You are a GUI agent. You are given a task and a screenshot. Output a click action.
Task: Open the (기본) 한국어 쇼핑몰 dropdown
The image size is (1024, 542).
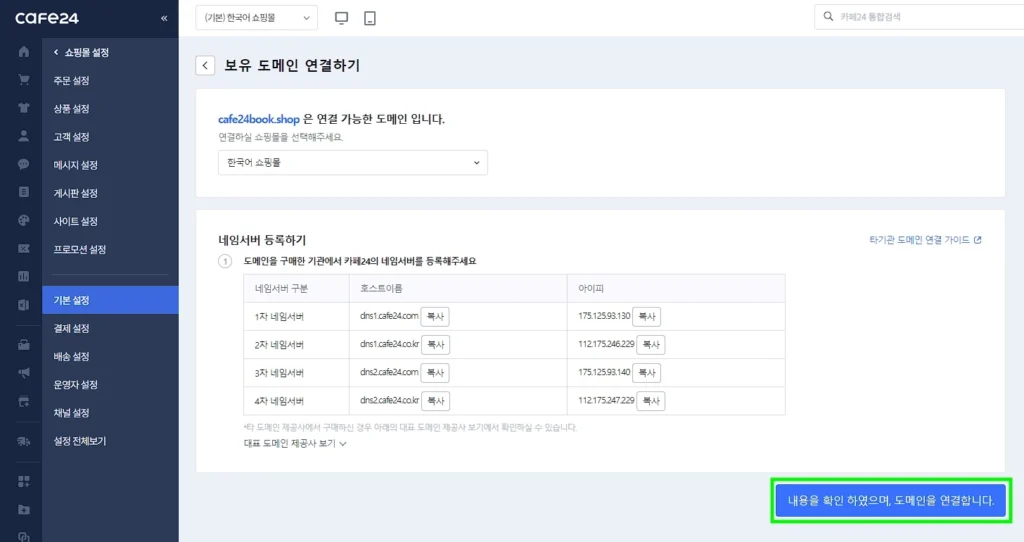point(257,18)
